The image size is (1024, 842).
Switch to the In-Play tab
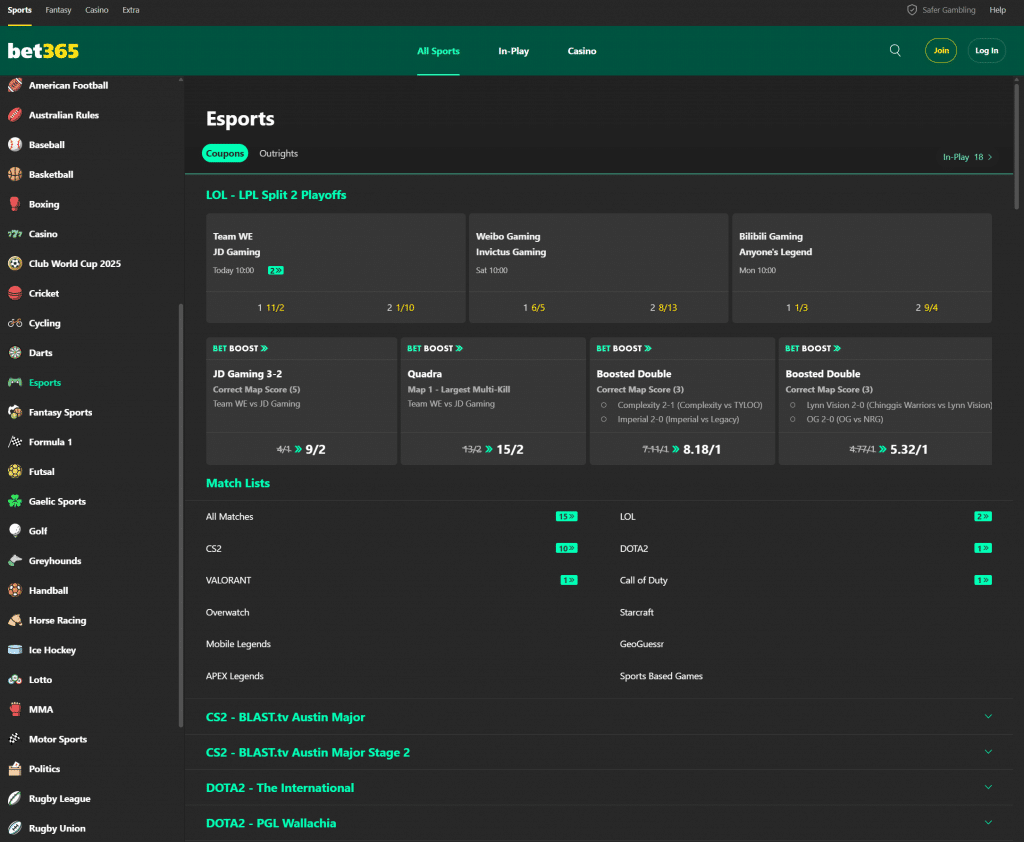[x=513, y=51]
